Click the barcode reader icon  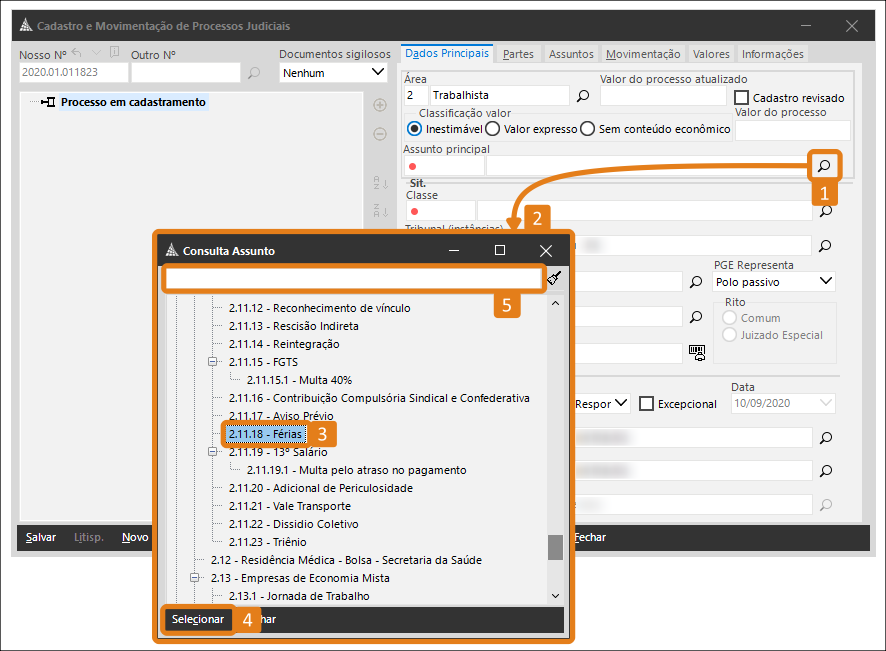[696, 352]
